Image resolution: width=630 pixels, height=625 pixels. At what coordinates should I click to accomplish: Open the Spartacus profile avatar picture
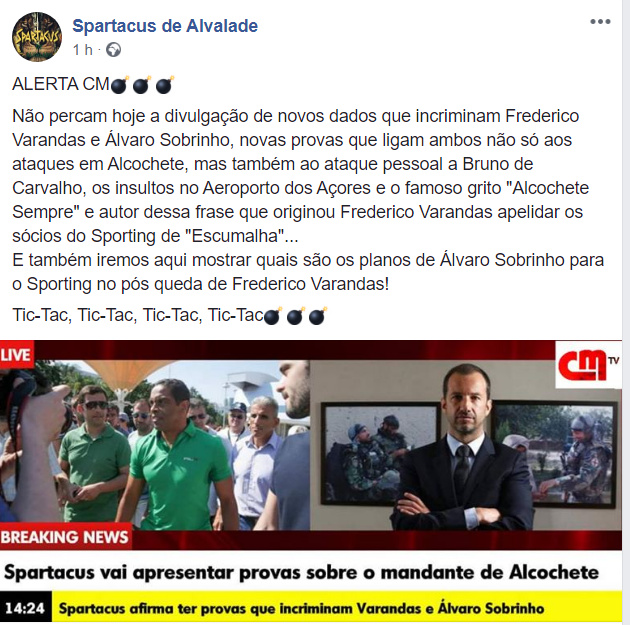click(37, 37)
